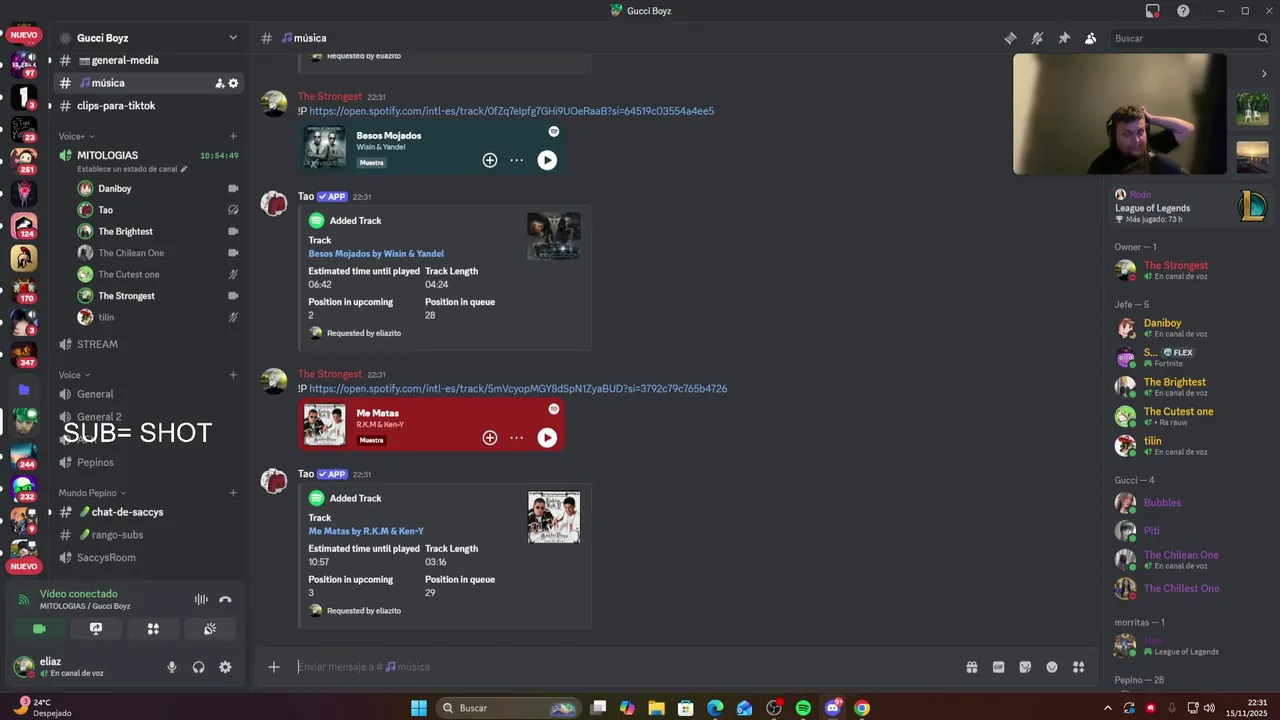The width and height of the screenshot is (1280, 720).
Task: Click the message attachment plus button
Action: coord(274,667)
